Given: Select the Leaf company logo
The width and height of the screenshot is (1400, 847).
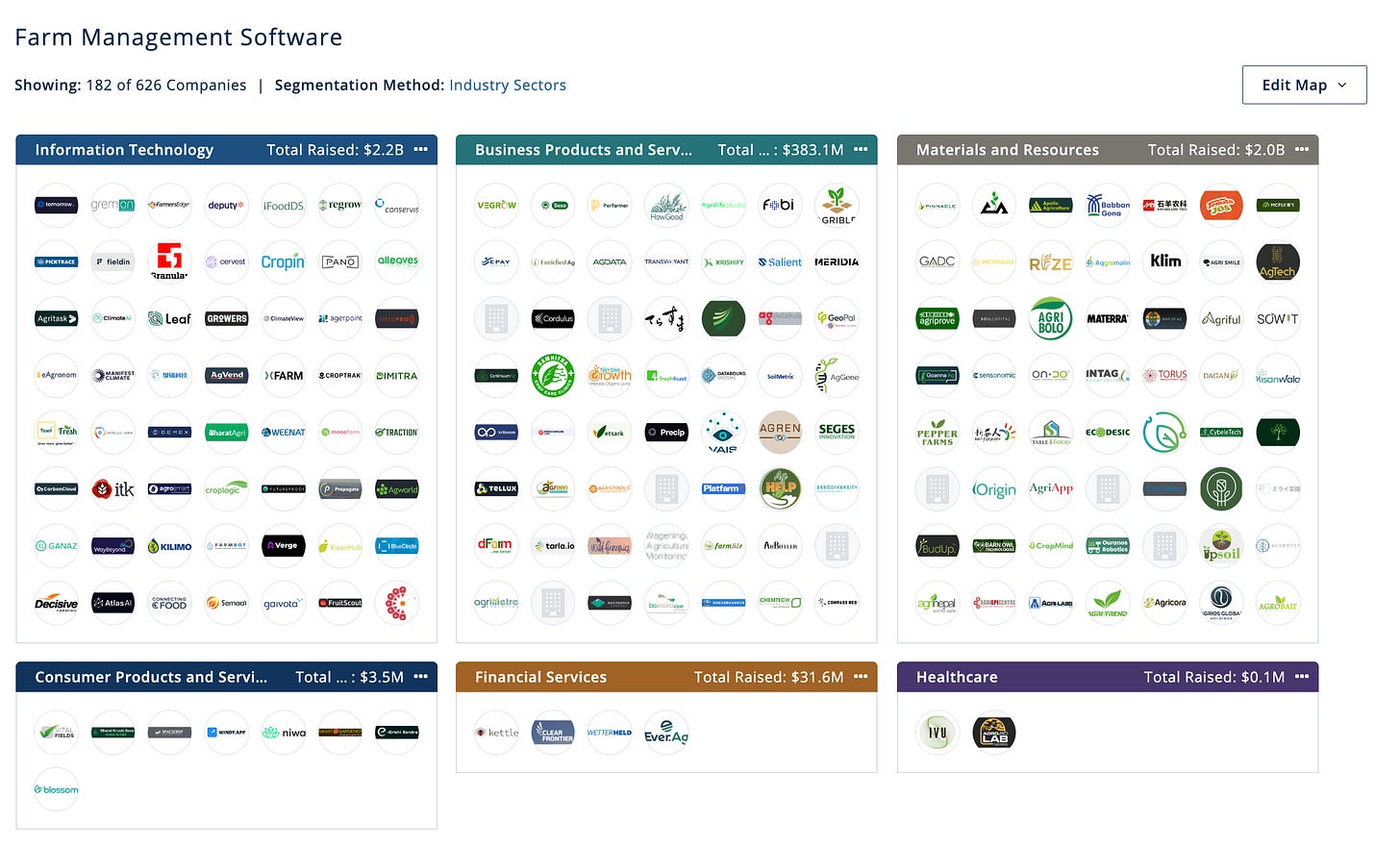Looking at the screenshot, I should (169, 318).
